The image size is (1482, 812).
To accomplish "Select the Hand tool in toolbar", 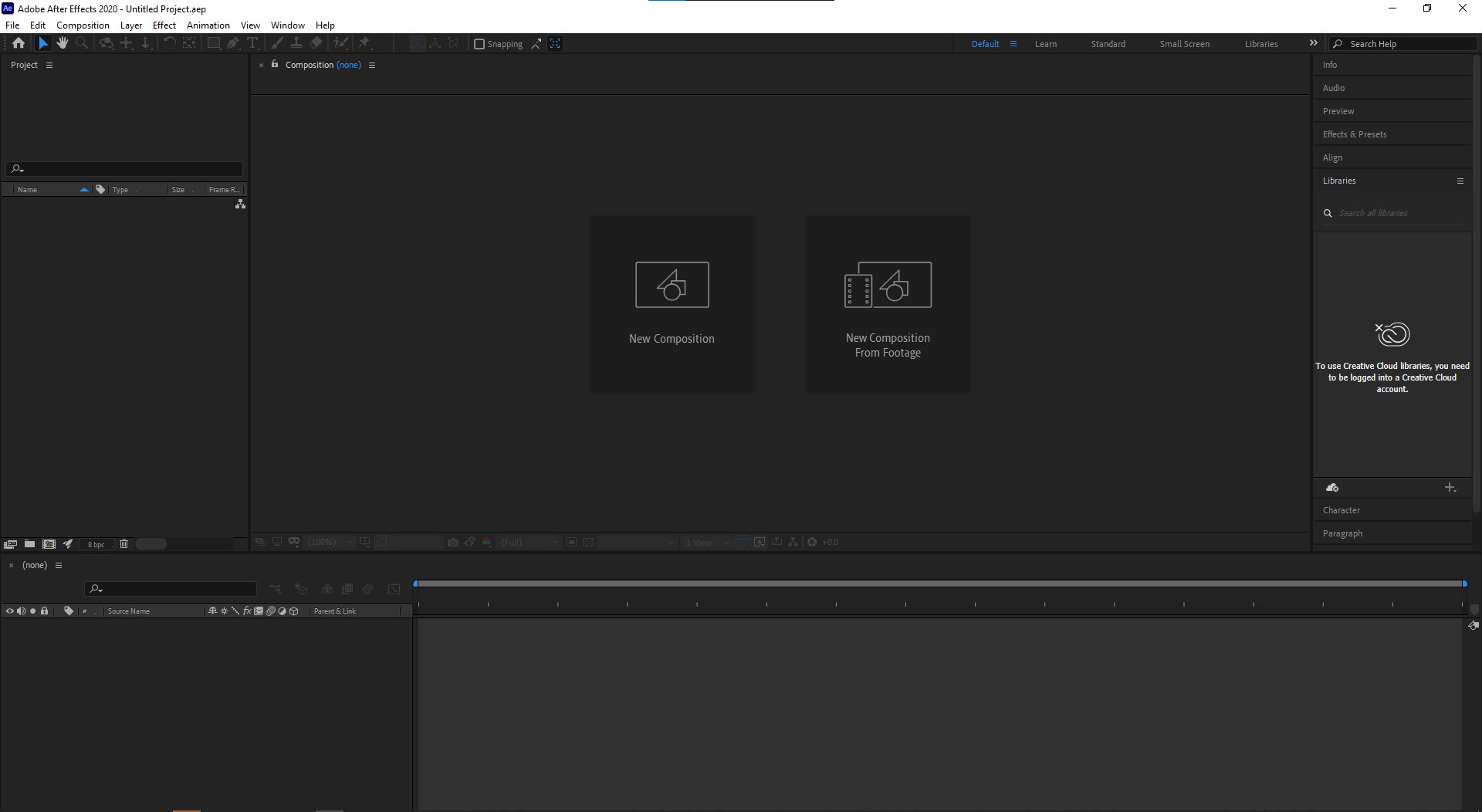I will click(63, 43).
